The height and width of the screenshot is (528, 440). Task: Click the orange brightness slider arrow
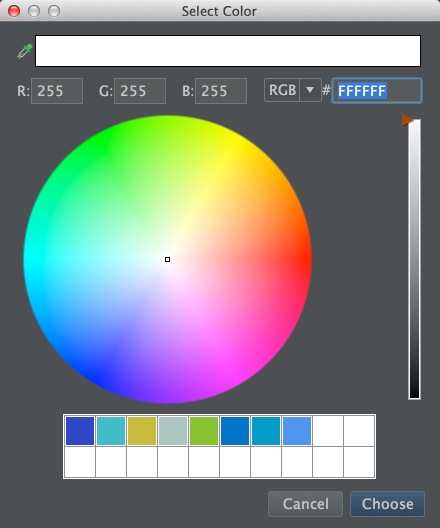(x=407, y=120)
